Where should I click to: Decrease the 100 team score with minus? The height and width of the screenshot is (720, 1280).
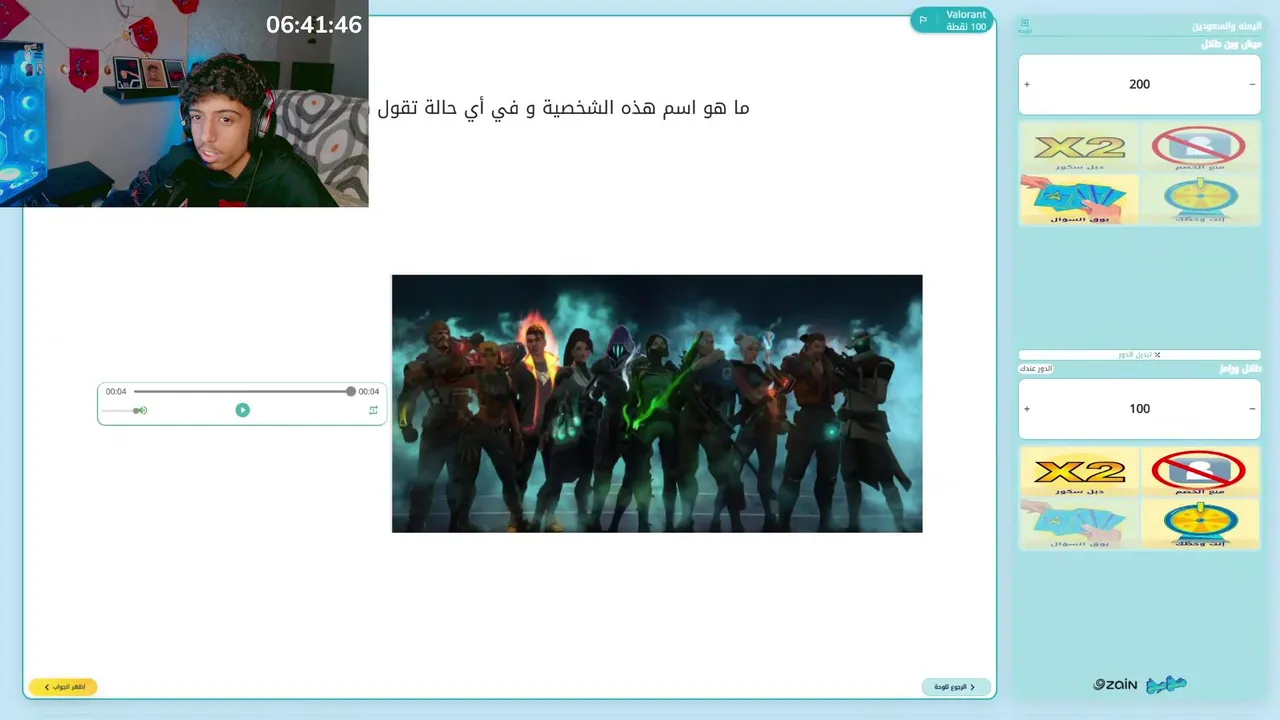click(x=1252, y=409)
